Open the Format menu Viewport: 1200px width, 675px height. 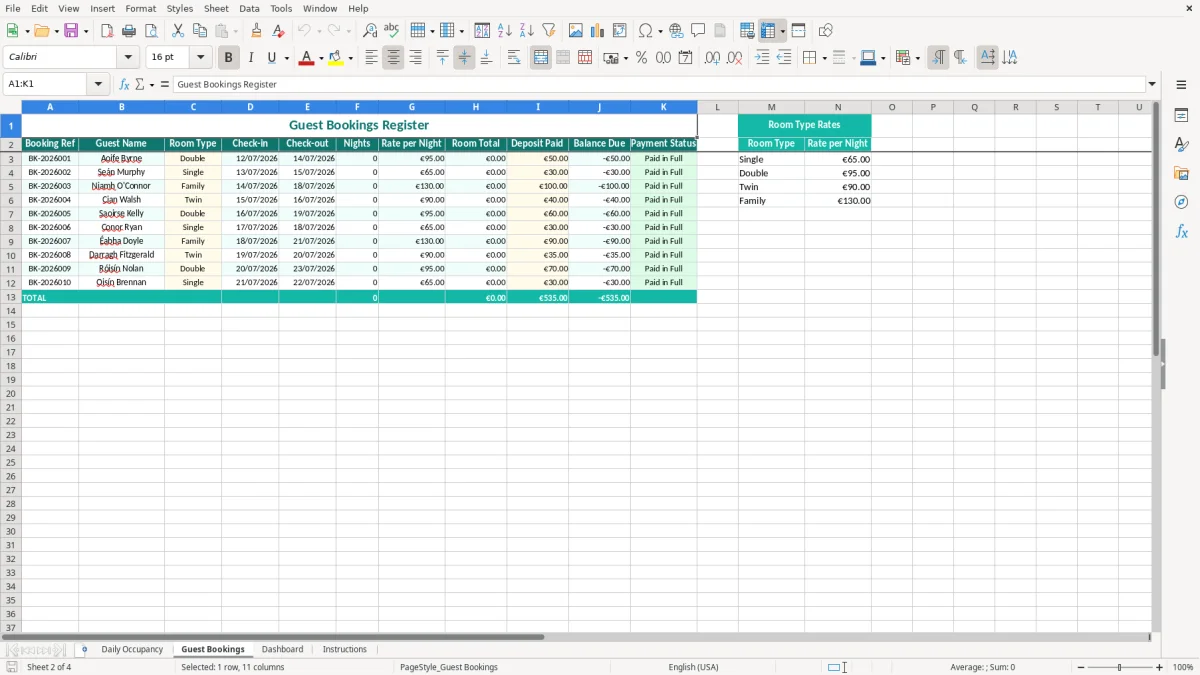[x=140, y=8]
